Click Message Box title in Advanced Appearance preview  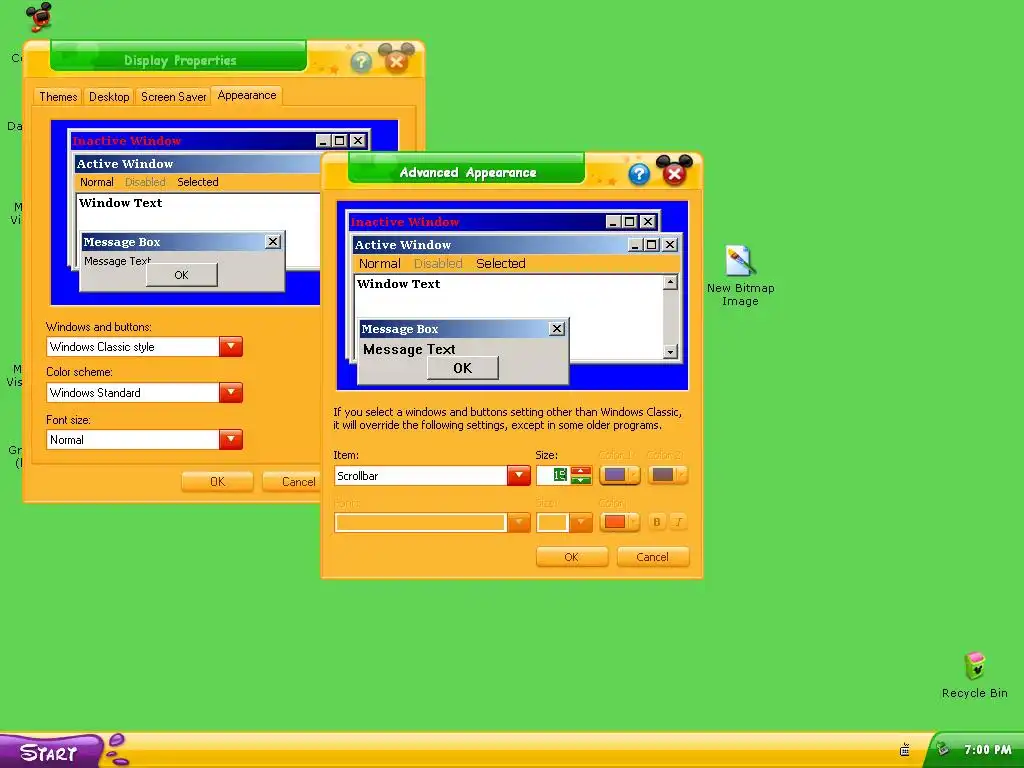point(400,329)
